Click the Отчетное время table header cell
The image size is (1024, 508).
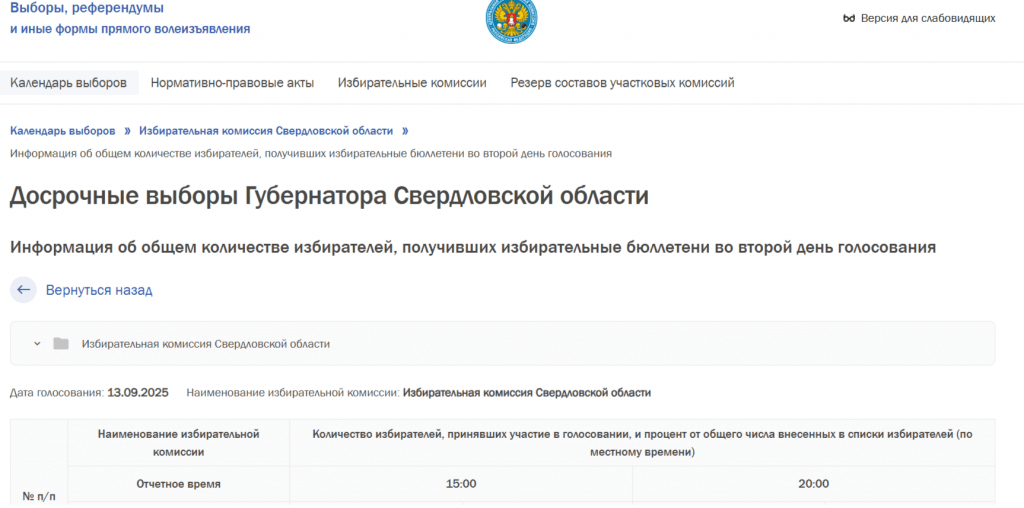(x=178, y=484)
